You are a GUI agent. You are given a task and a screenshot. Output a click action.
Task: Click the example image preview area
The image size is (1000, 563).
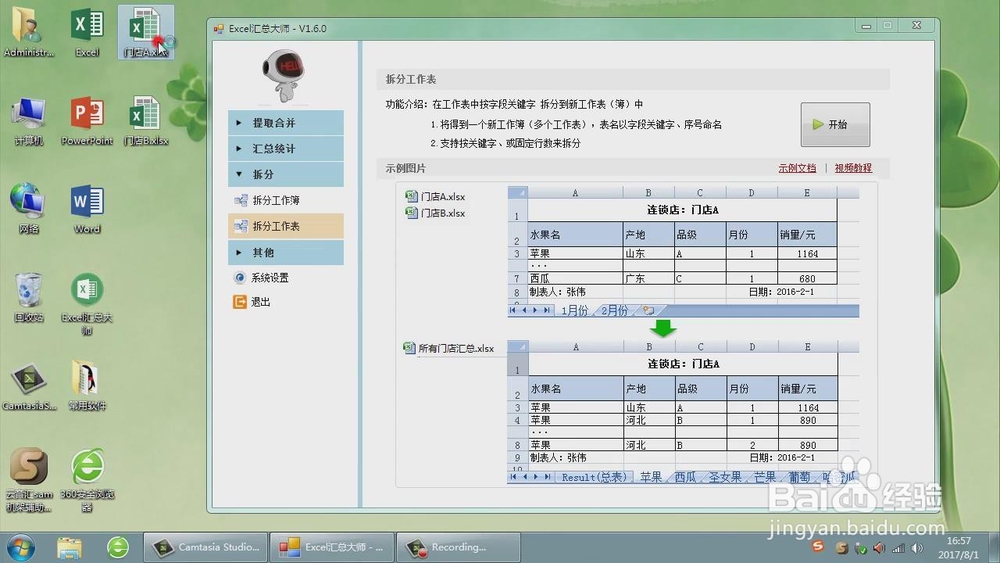coord(636,335)
